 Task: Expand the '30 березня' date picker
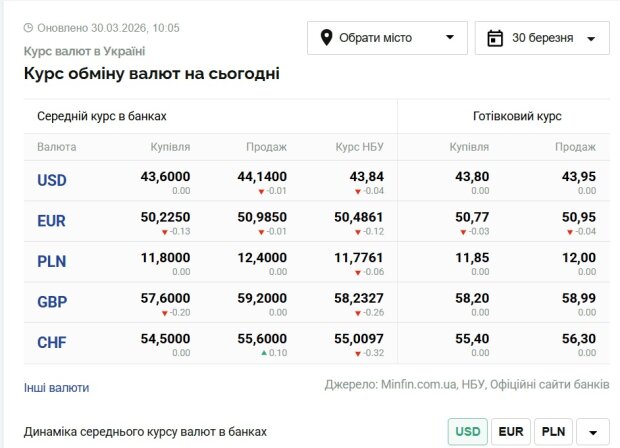pyautogui.click(x=546, y=38)
